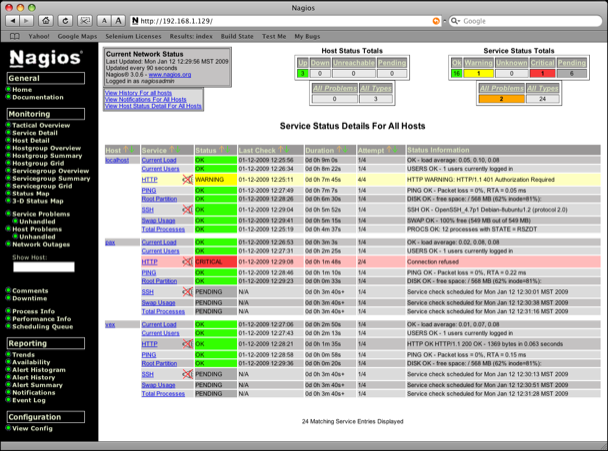Click notifications disabled icon for localhost HTTP
This screenshot has width=608, height=451.
pos(187,180)
